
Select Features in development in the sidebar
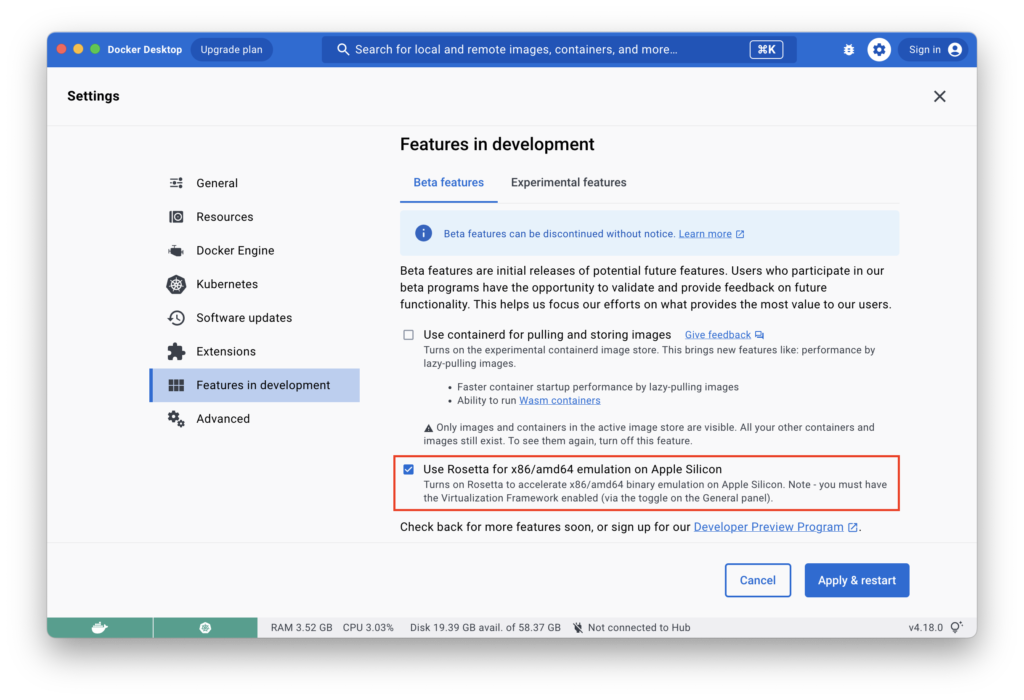click(x=255, y=385)
